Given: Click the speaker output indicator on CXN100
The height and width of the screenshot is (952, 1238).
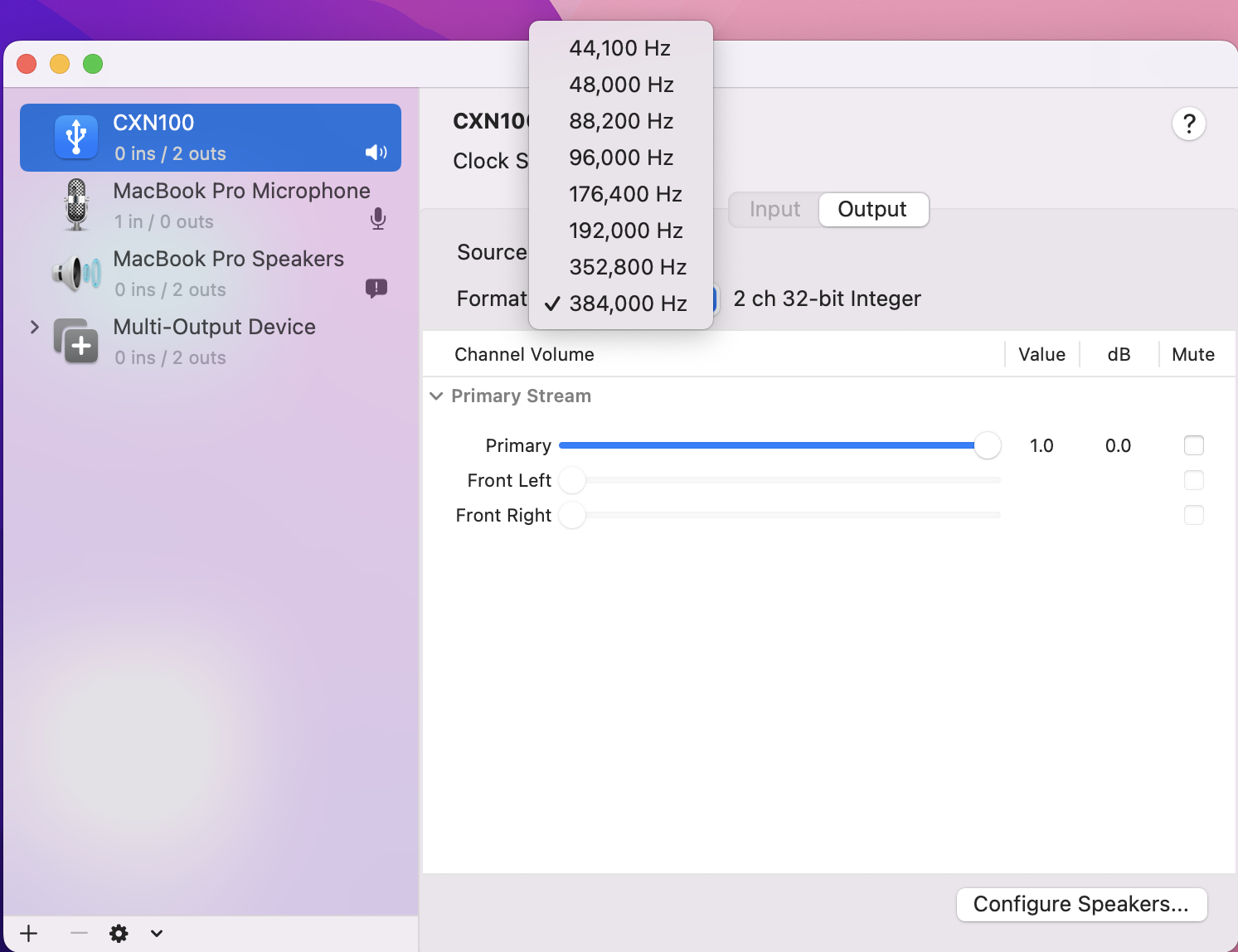Looking at the screenshot, I should (x=376, y=153).
